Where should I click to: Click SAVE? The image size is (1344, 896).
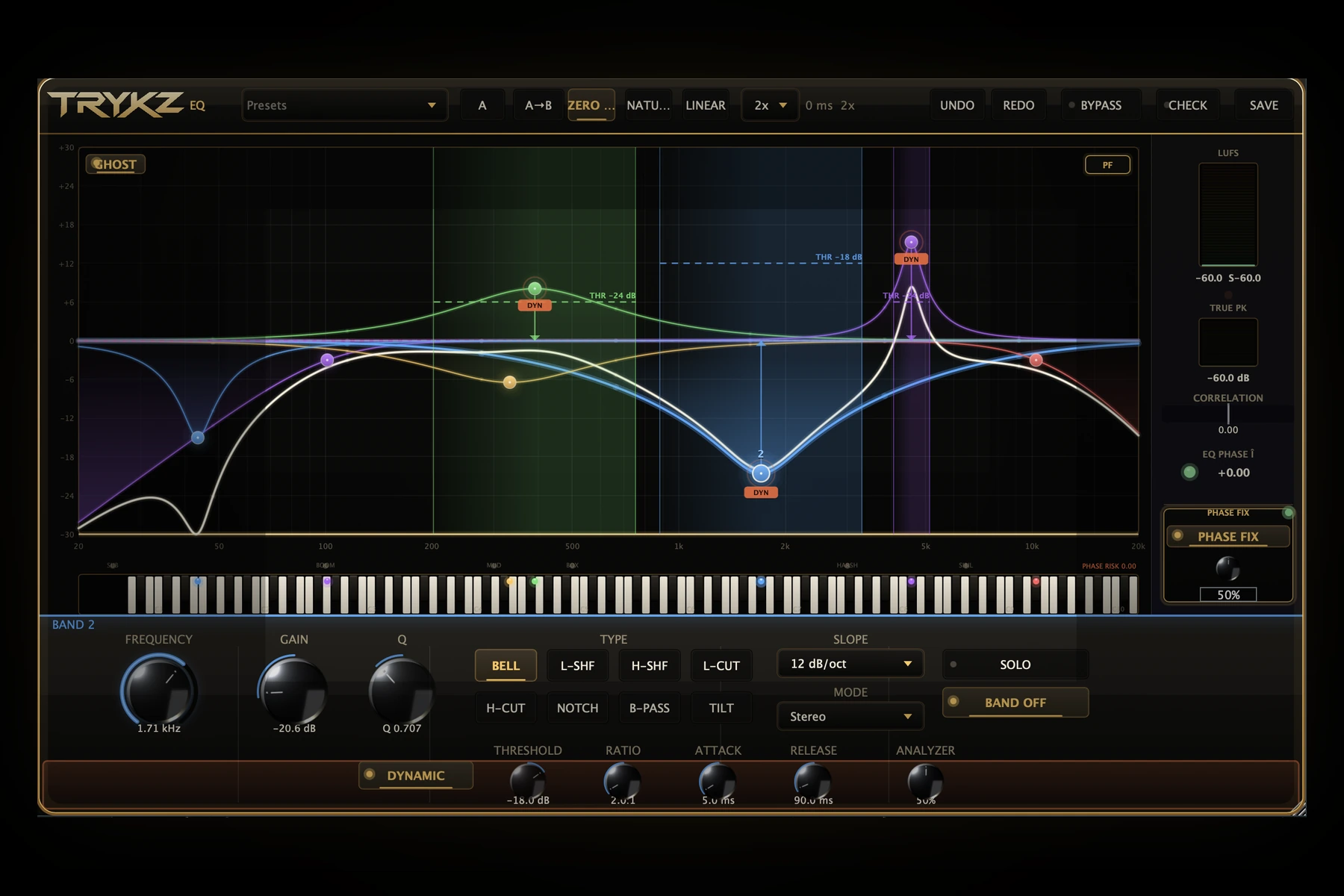1264,105
